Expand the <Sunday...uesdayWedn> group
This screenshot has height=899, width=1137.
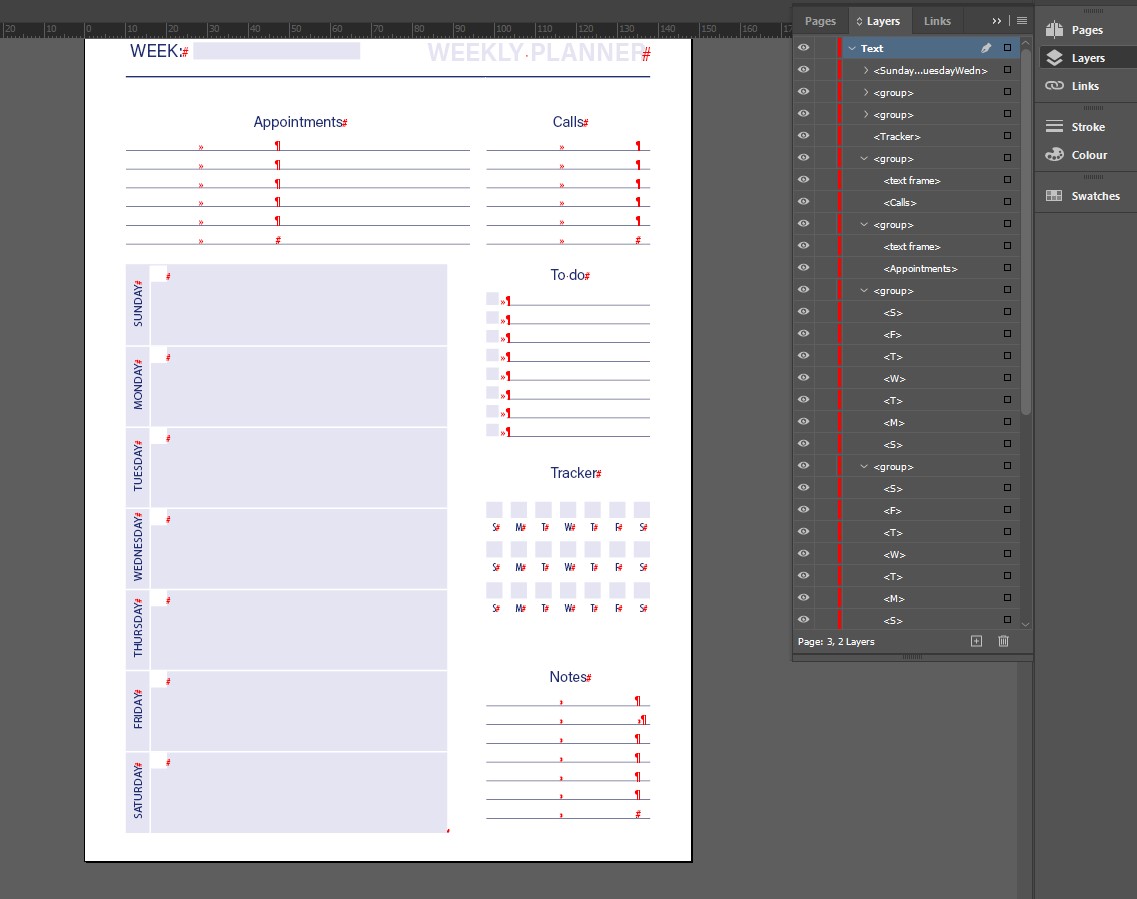pyautogui.click(x=866, y=69)
